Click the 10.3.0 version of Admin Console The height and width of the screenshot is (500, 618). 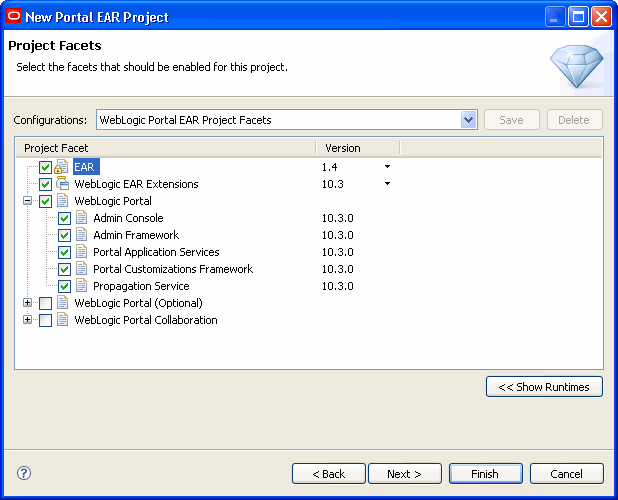coord(337,218)
